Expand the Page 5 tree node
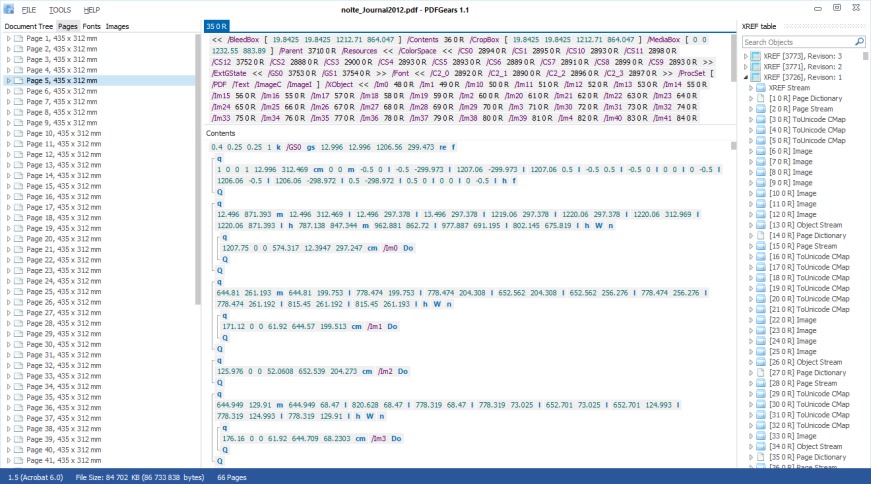Viewport: 871px width, 484px height. pyautogui.click(x=8, y=80)
